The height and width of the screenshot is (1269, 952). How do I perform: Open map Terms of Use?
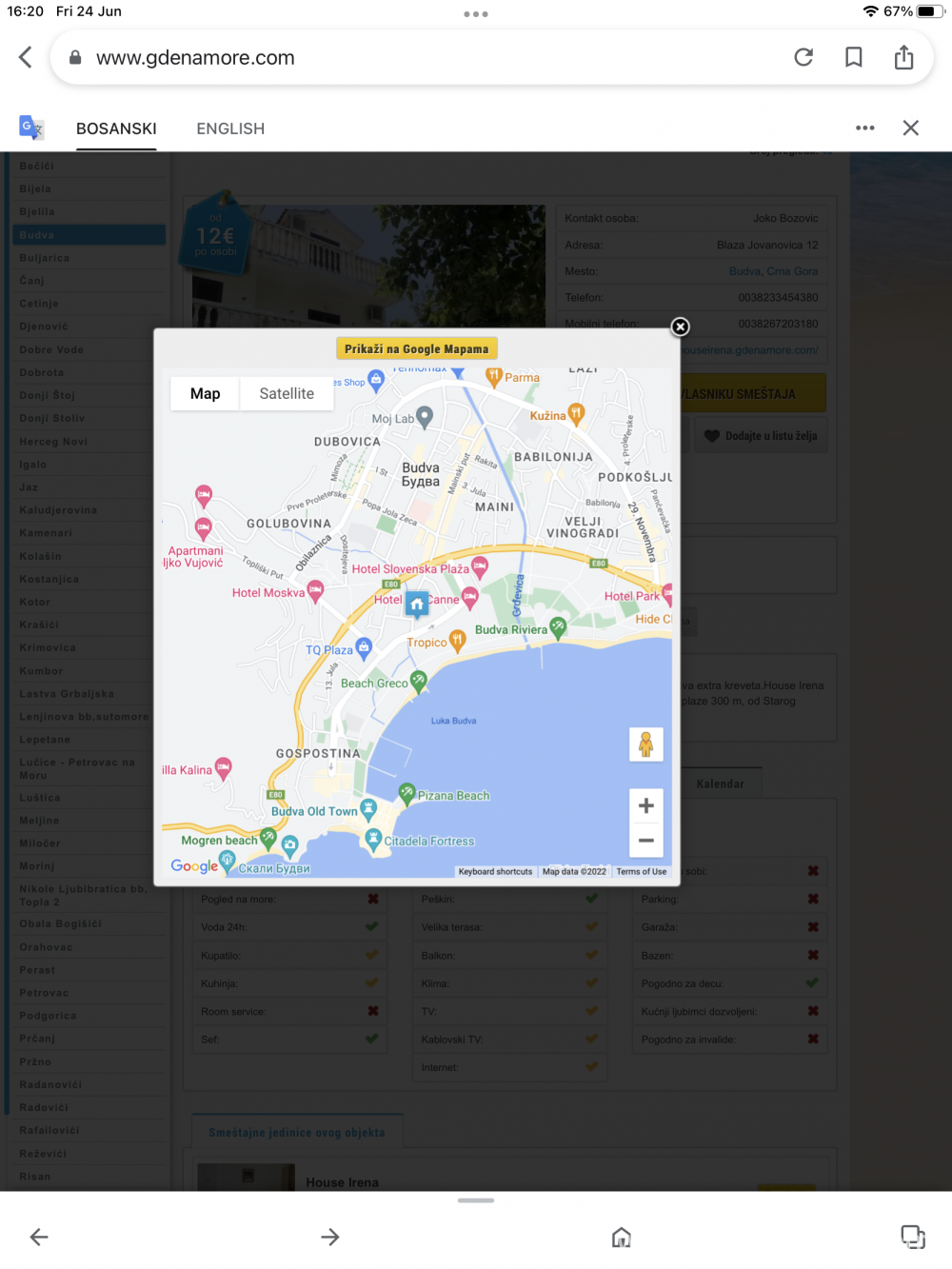pyautogui.click(x=642, y=871)
